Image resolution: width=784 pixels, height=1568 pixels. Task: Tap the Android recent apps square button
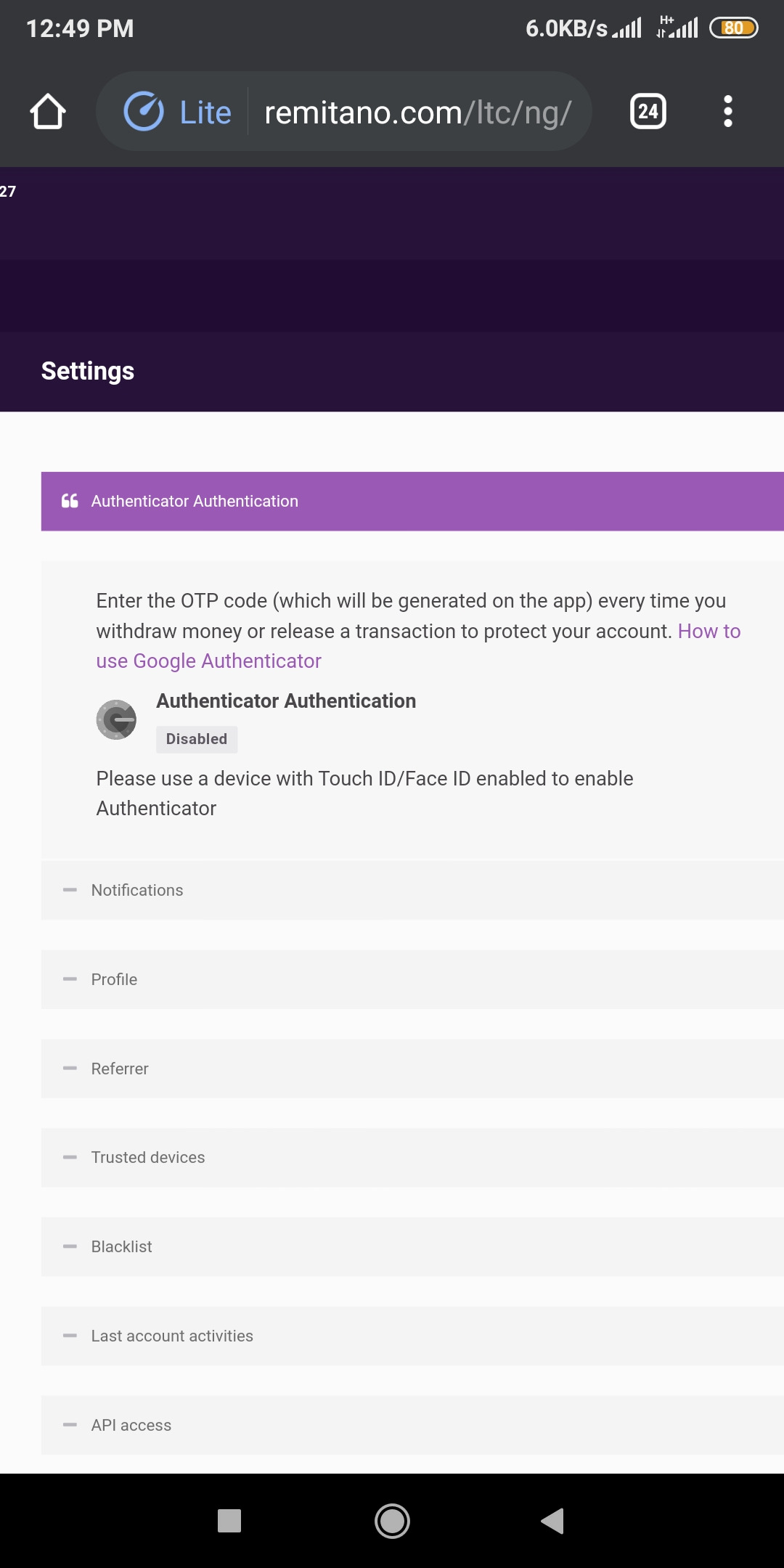tap(229, 1521)
